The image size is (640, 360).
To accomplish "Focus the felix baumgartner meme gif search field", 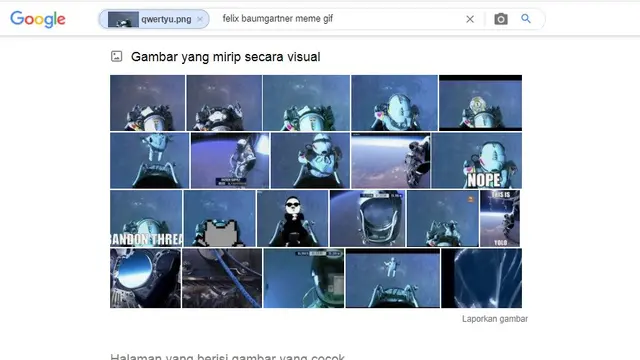I will (339, 19).
